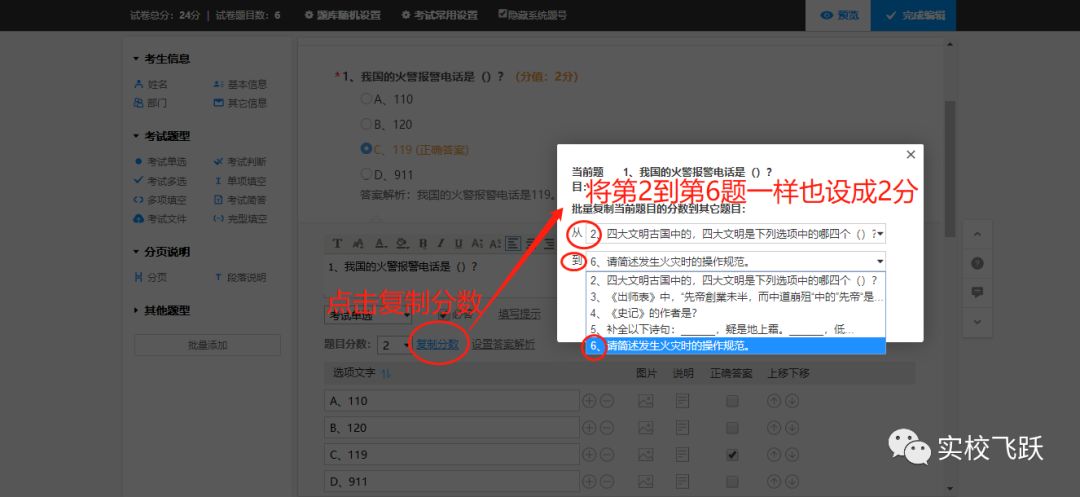Click the scroll-up chevron on the right panel
1080x497 pixels.
tap(977, 235)
